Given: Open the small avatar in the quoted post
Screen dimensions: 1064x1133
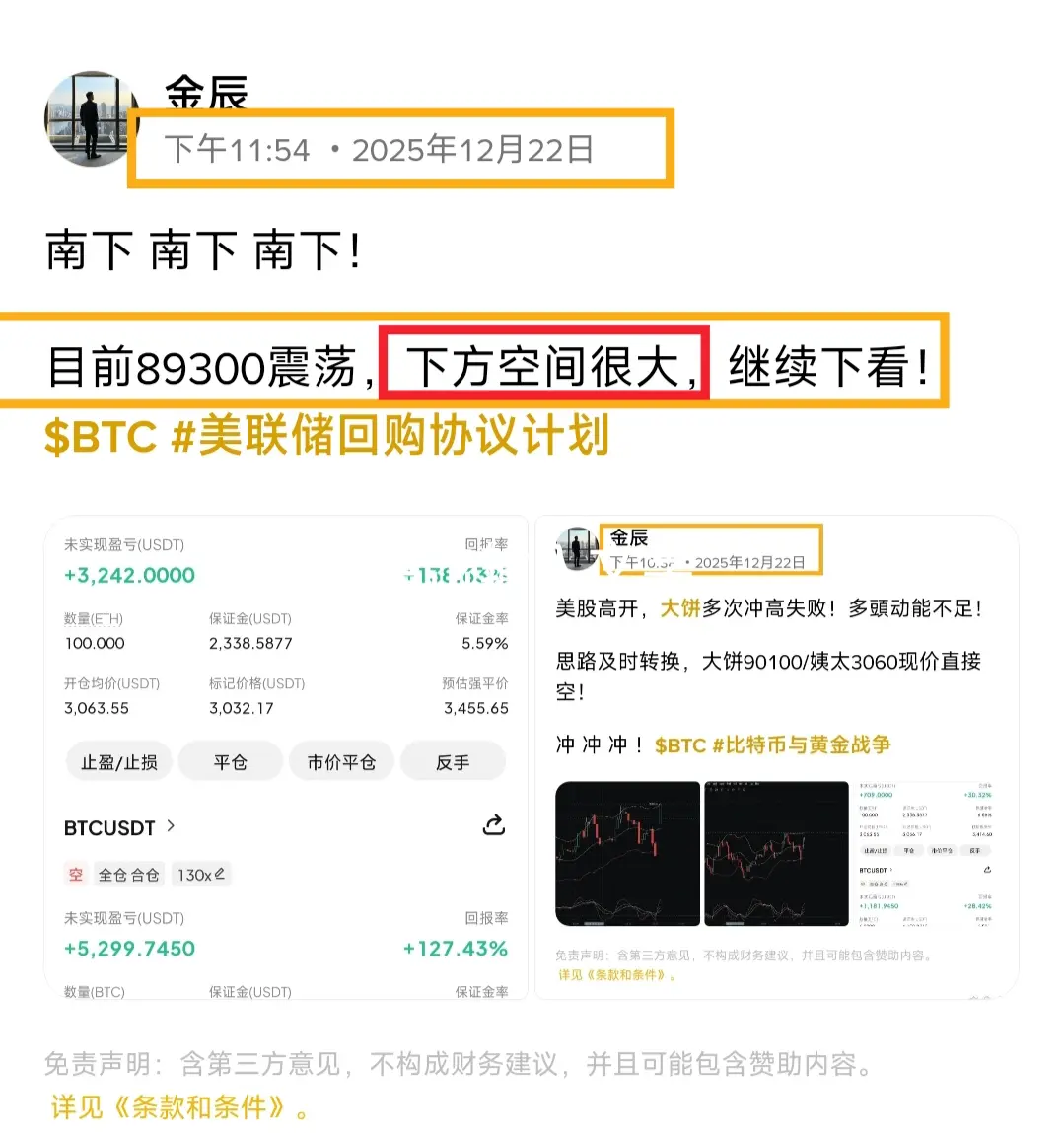Looking at the screenshot, I should pyautogui.click(x=577, y=548).
